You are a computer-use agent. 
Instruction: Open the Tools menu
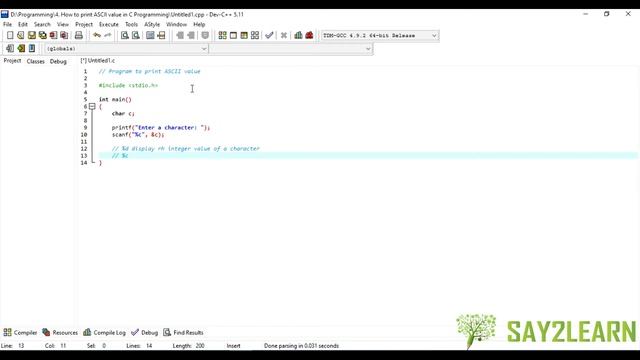(x=131, y=24)
